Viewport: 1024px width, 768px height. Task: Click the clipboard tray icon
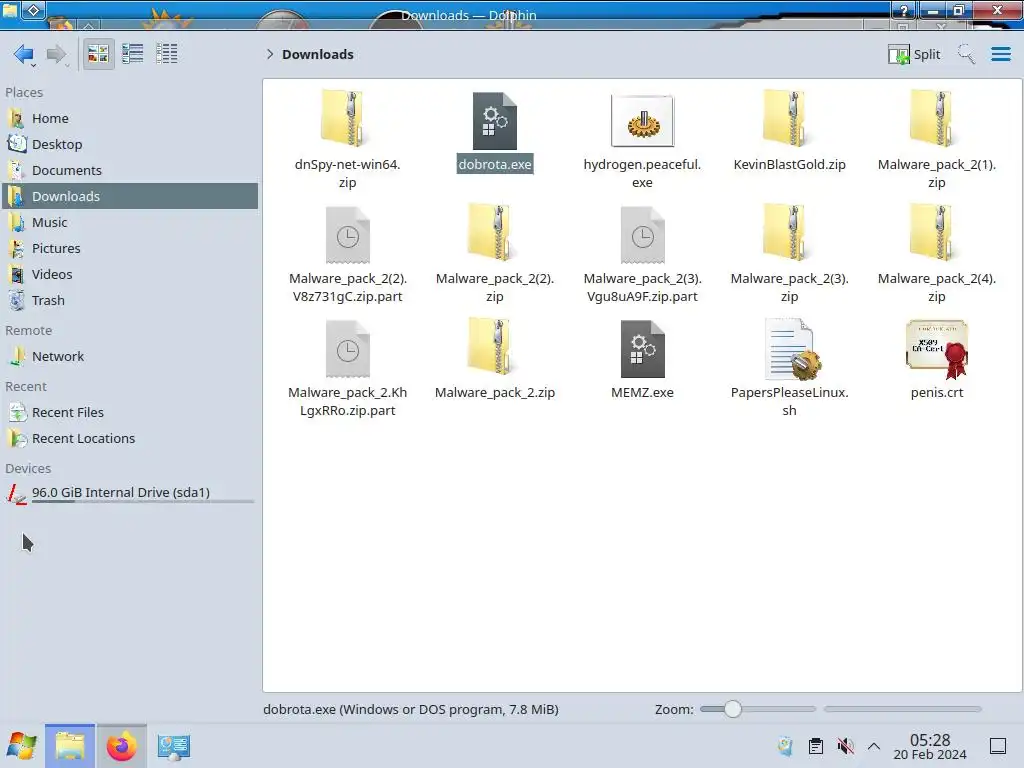click(816, 746)
